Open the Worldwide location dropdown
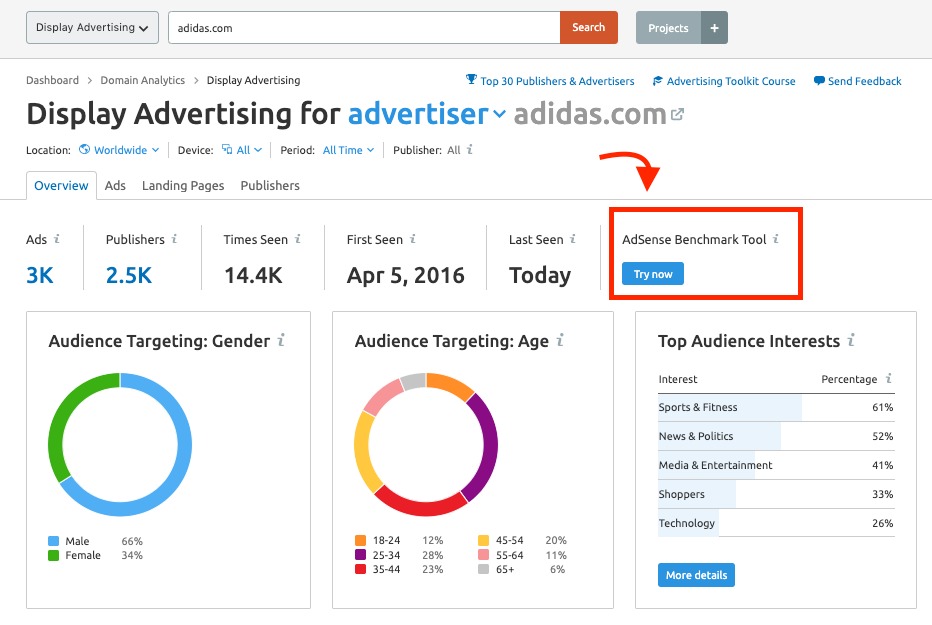This screenshot has width=932, height=625. 119,150
